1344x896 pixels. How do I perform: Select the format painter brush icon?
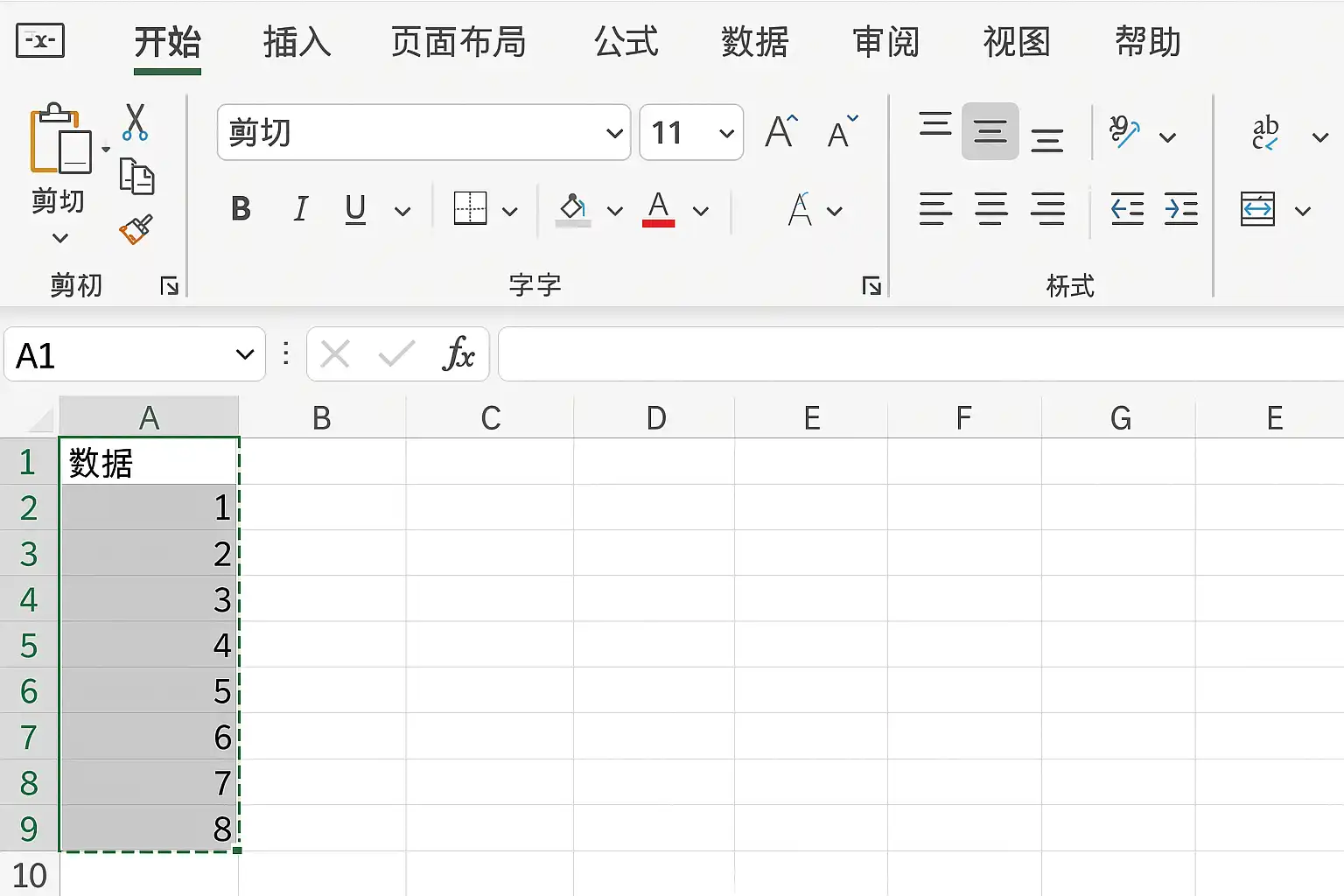click(136, 229)
